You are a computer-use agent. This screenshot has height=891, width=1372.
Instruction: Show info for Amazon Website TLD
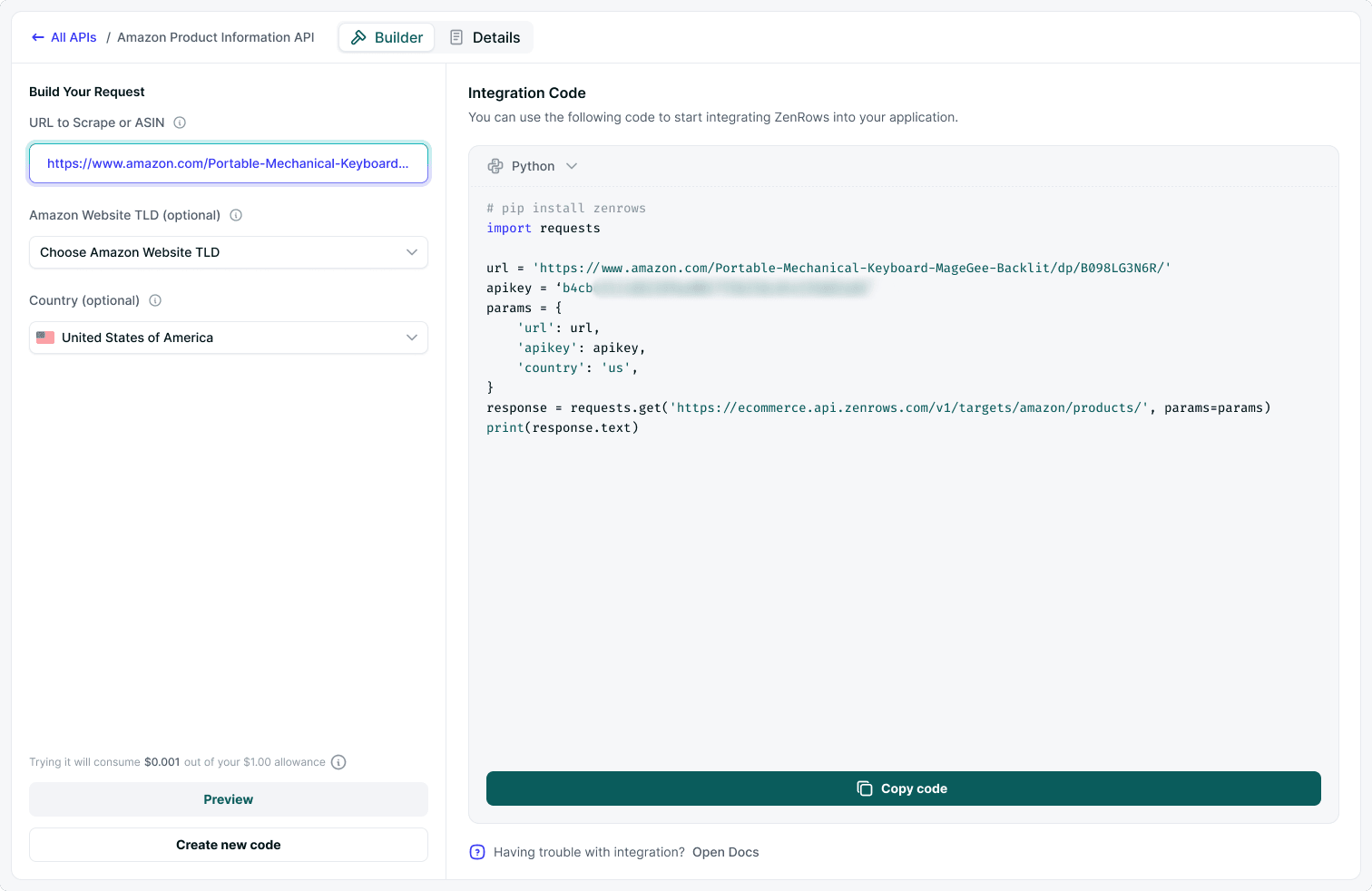click(x=236, y=215)
